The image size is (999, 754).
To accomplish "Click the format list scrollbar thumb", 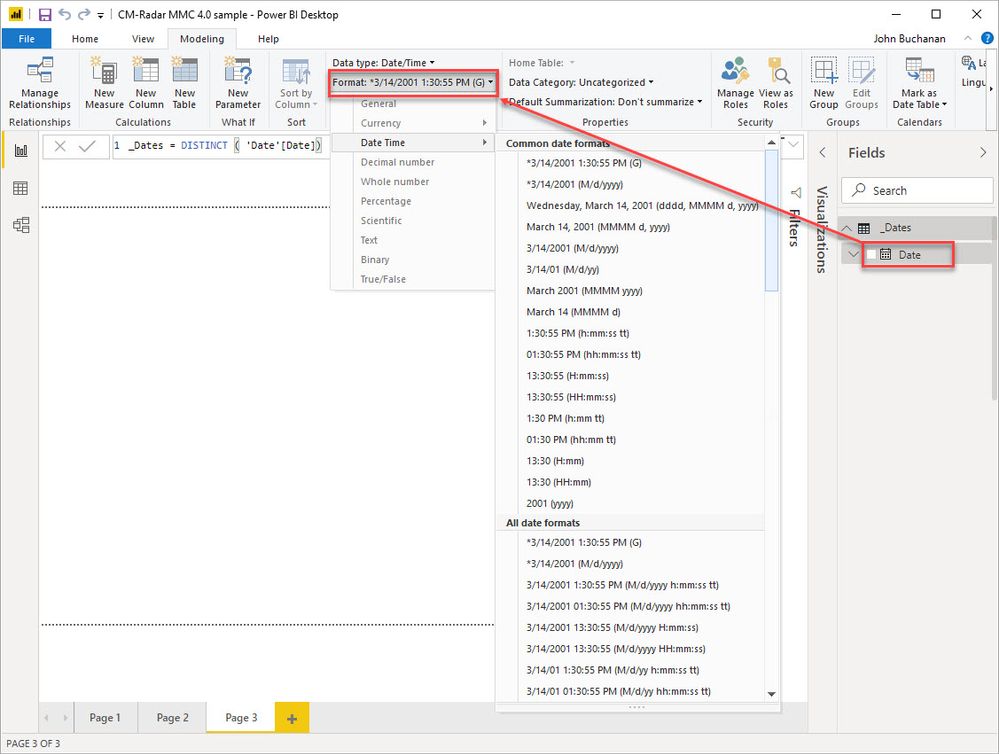I will tap(771, 221).
